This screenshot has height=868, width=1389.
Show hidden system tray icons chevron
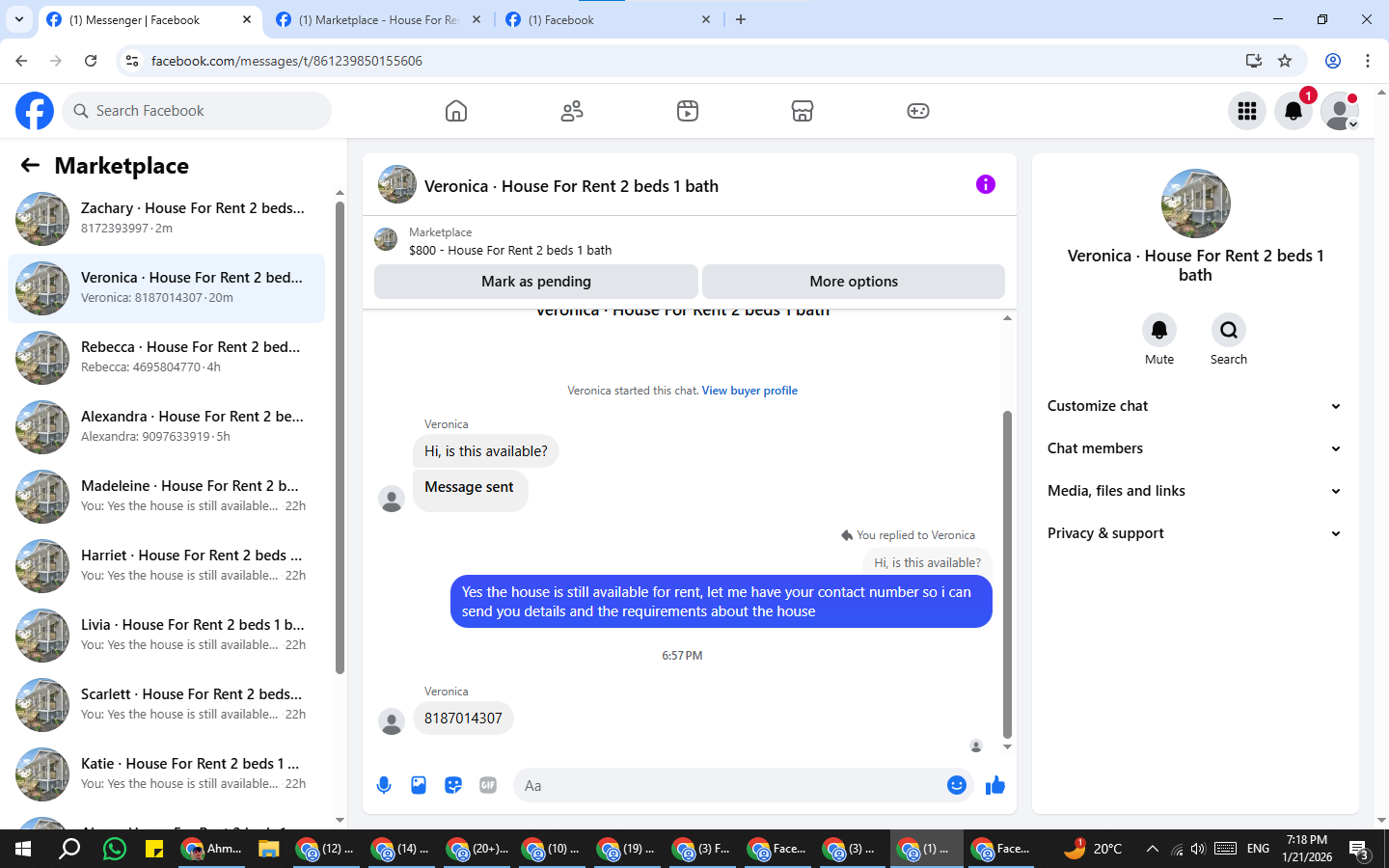coord(1152,849)
